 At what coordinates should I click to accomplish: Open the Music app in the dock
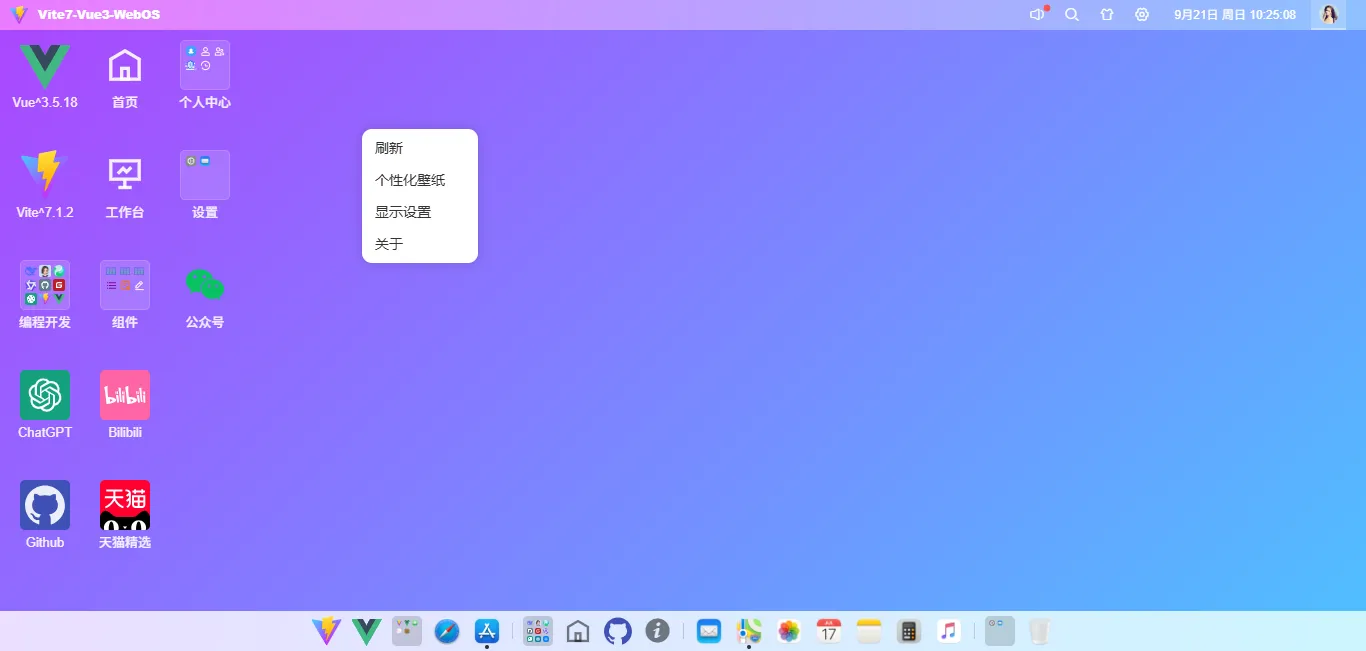tap(948, 631)
